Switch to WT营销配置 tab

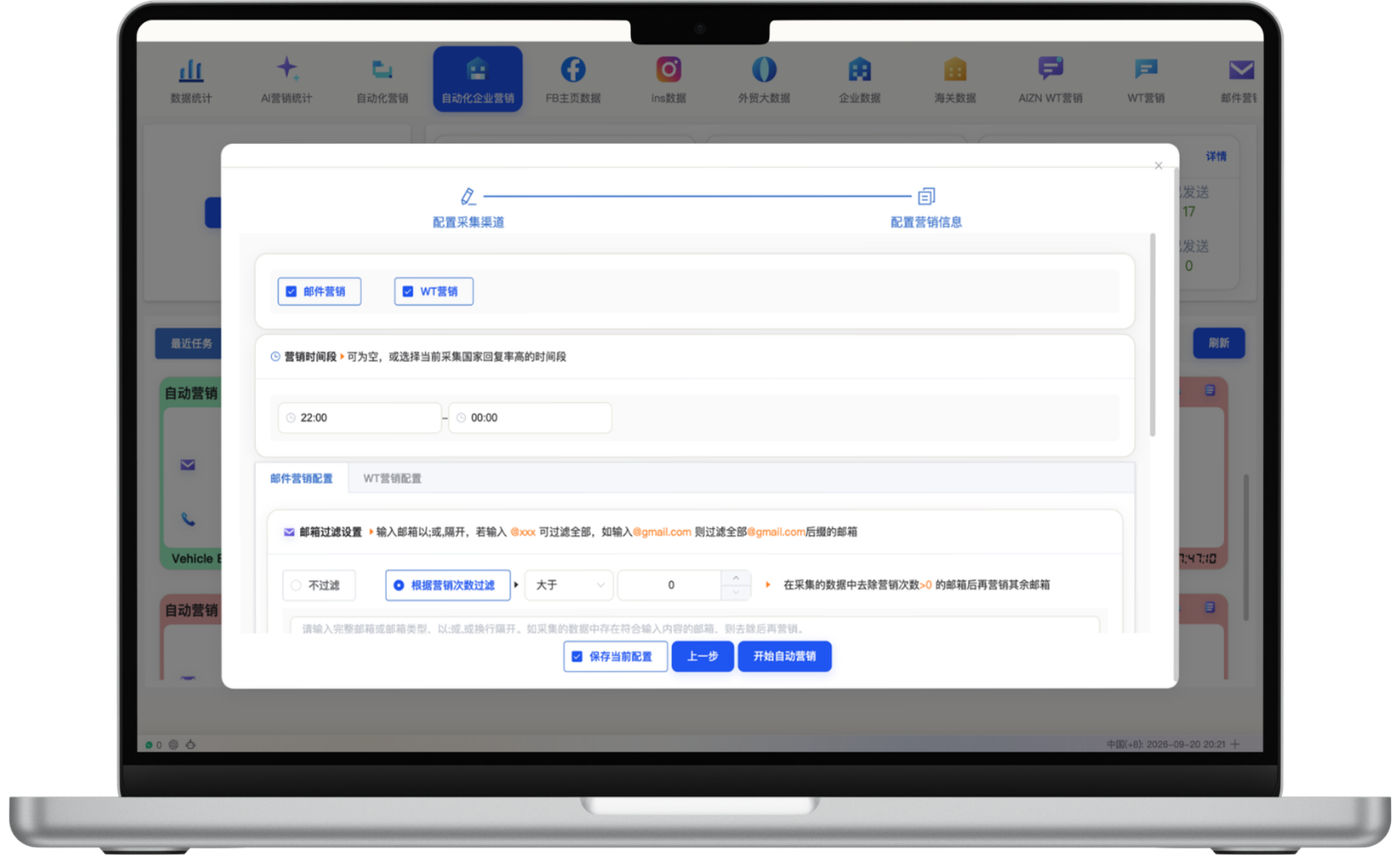392,478
